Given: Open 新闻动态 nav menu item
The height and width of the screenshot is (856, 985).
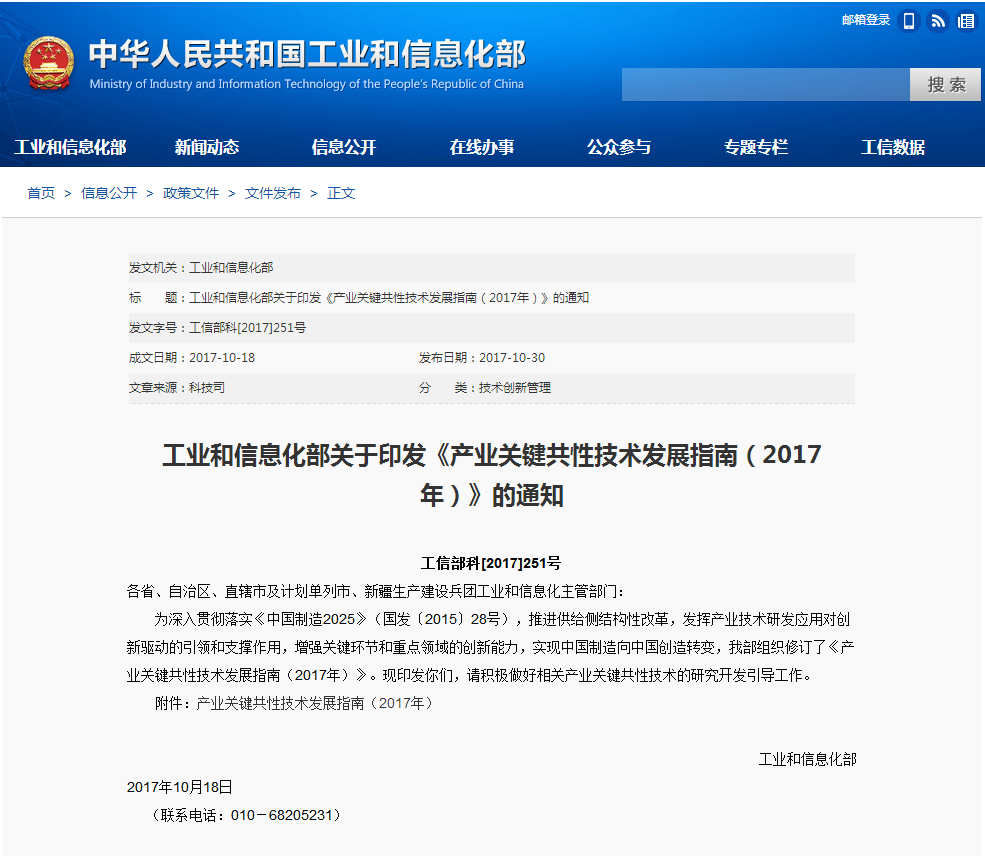Looking at the screenshot, I should (x=207, y=147).
